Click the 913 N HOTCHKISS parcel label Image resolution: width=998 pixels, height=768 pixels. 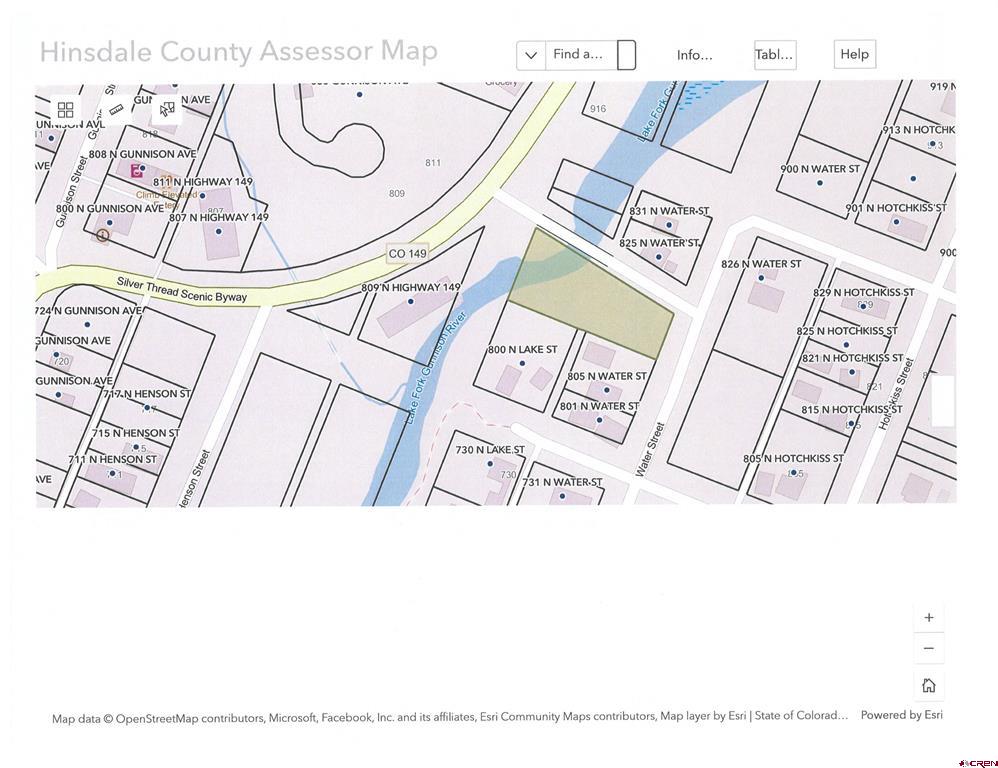(x=918, y=130)
